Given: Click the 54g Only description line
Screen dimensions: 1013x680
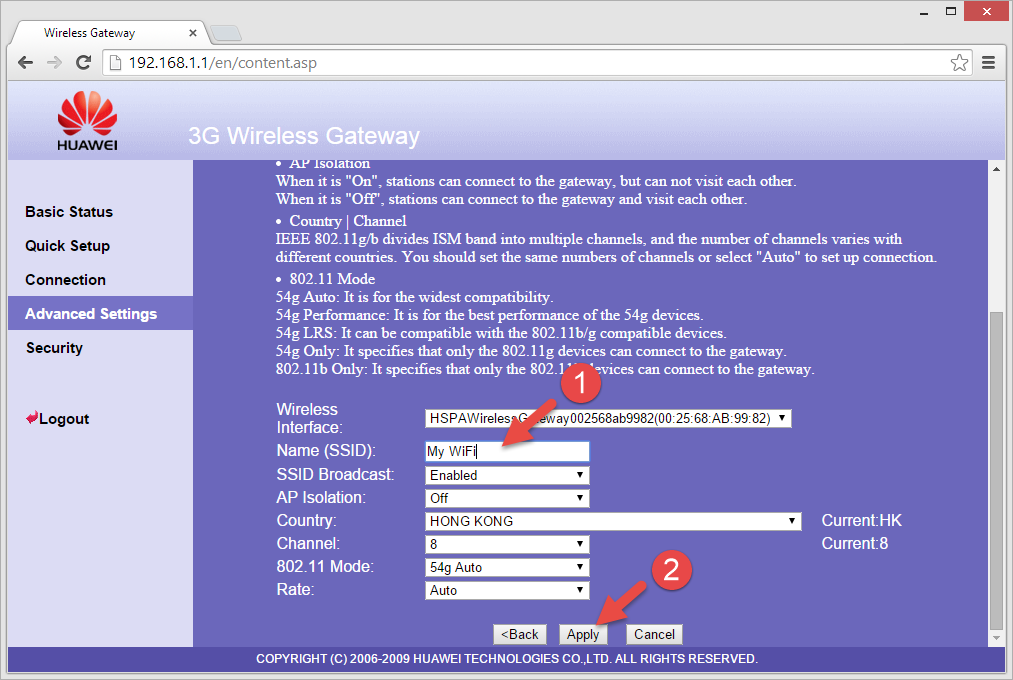Looking at the screenshot, I should (x=531, y=351).
